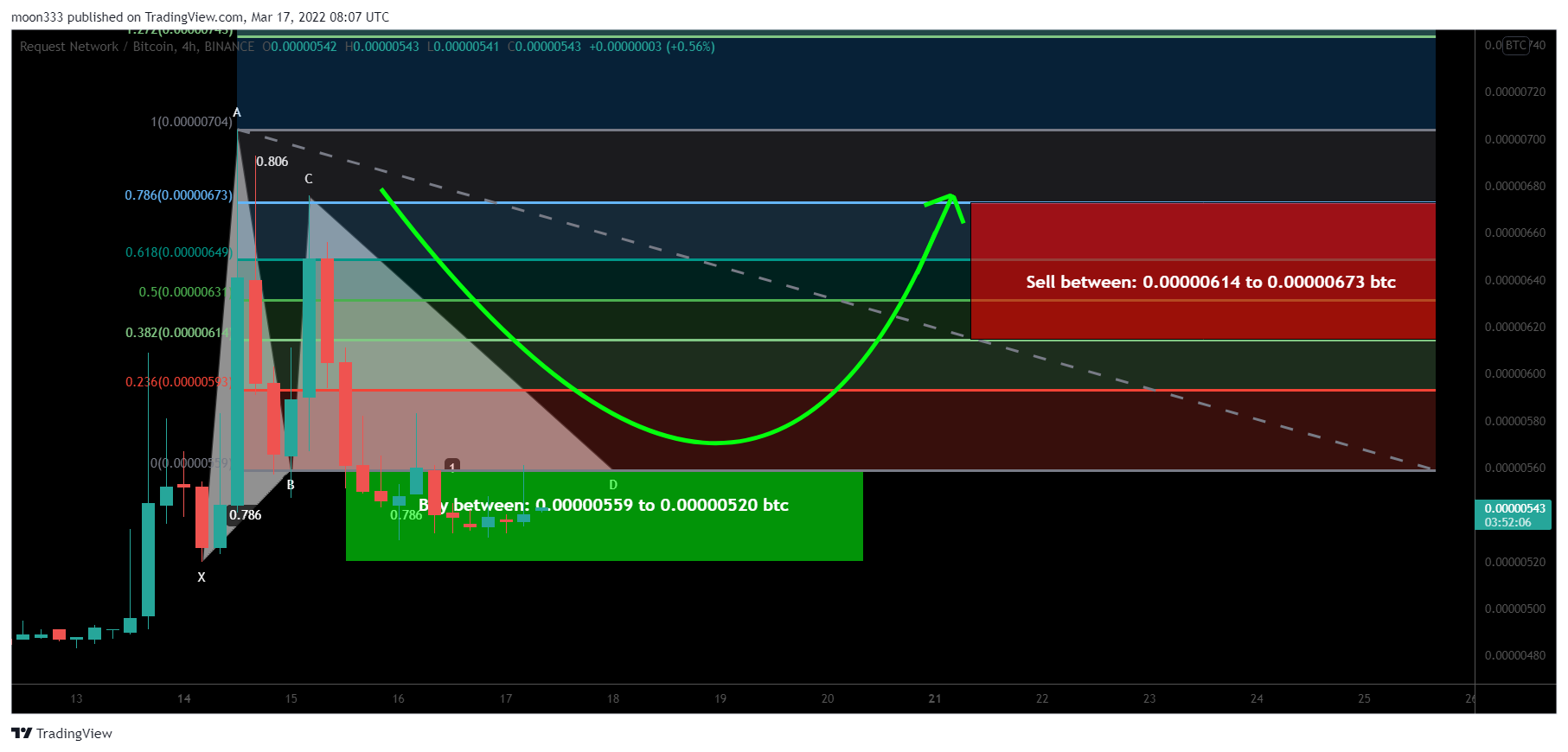The width and height of the screenshot is (1568, 752).
Task: Click pattern point label X
Action: 202,577
